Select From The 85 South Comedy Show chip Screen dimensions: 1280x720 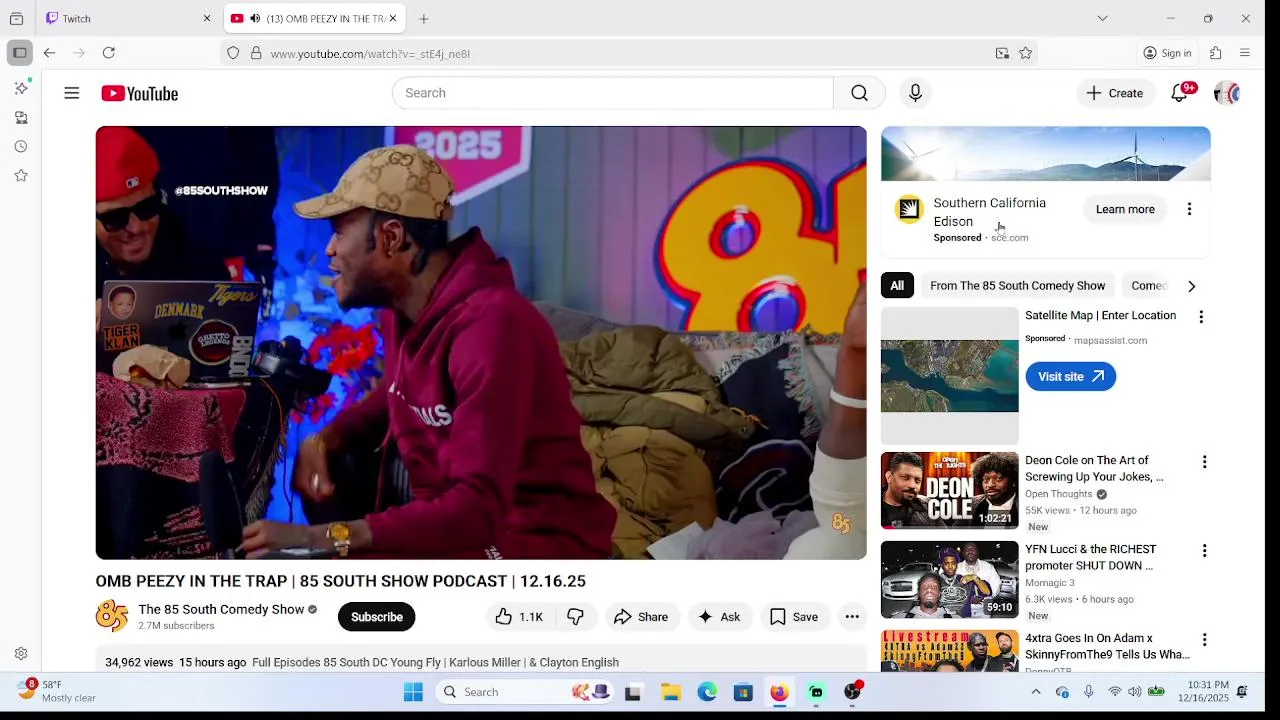click(1017, 286)
